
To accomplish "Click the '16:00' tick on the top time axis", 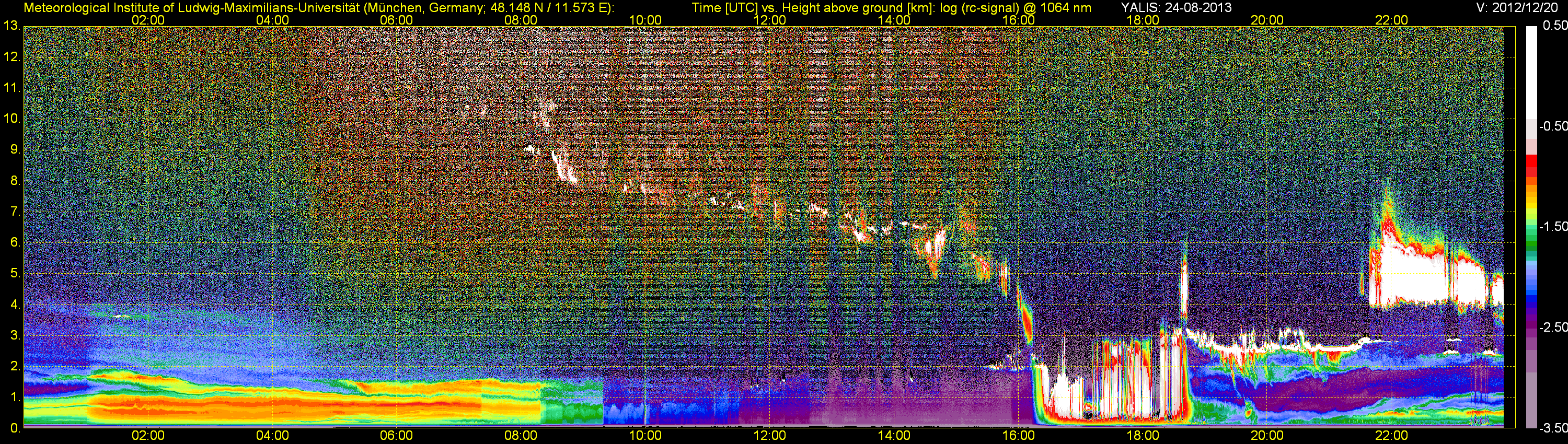I will 1018,20.
